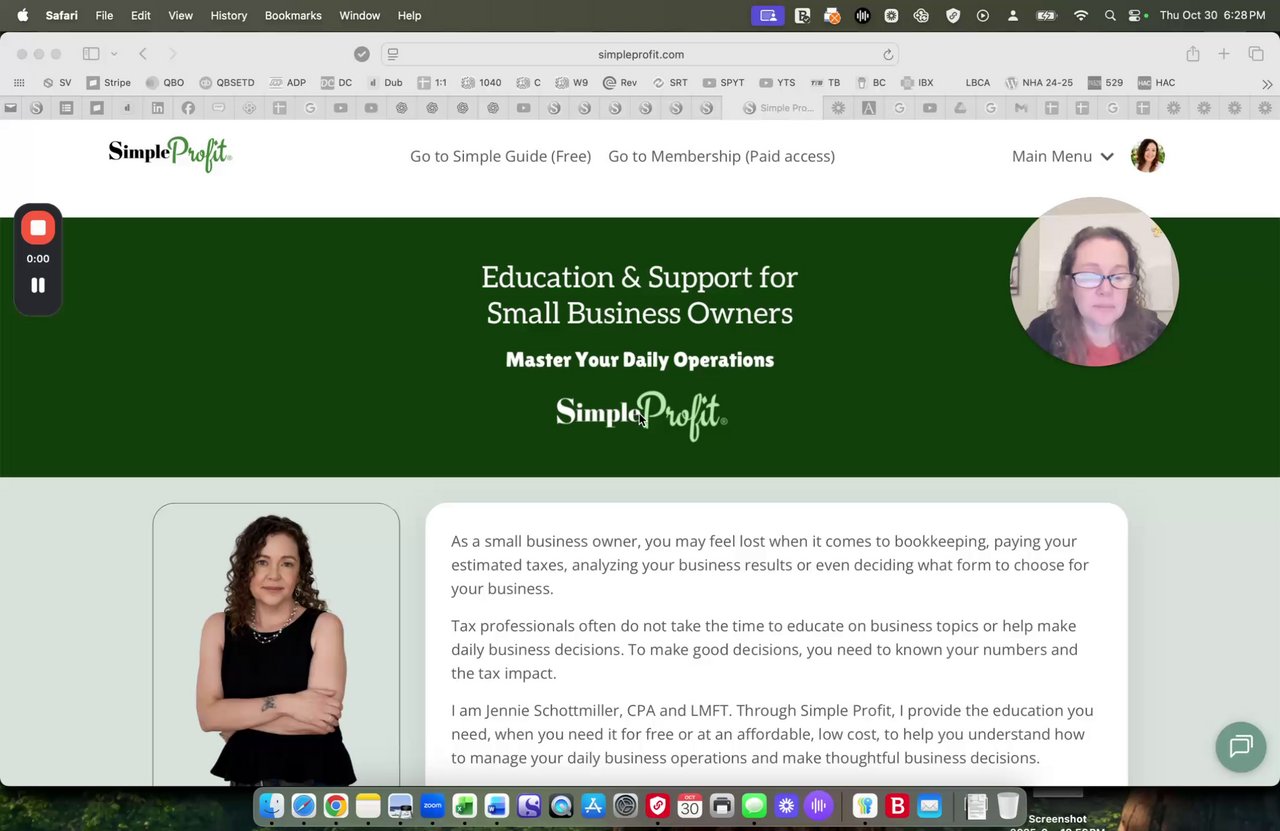Screen dimensions: 1280x831
Task: Open the Stripe bookmark
Action: point(108,83)
